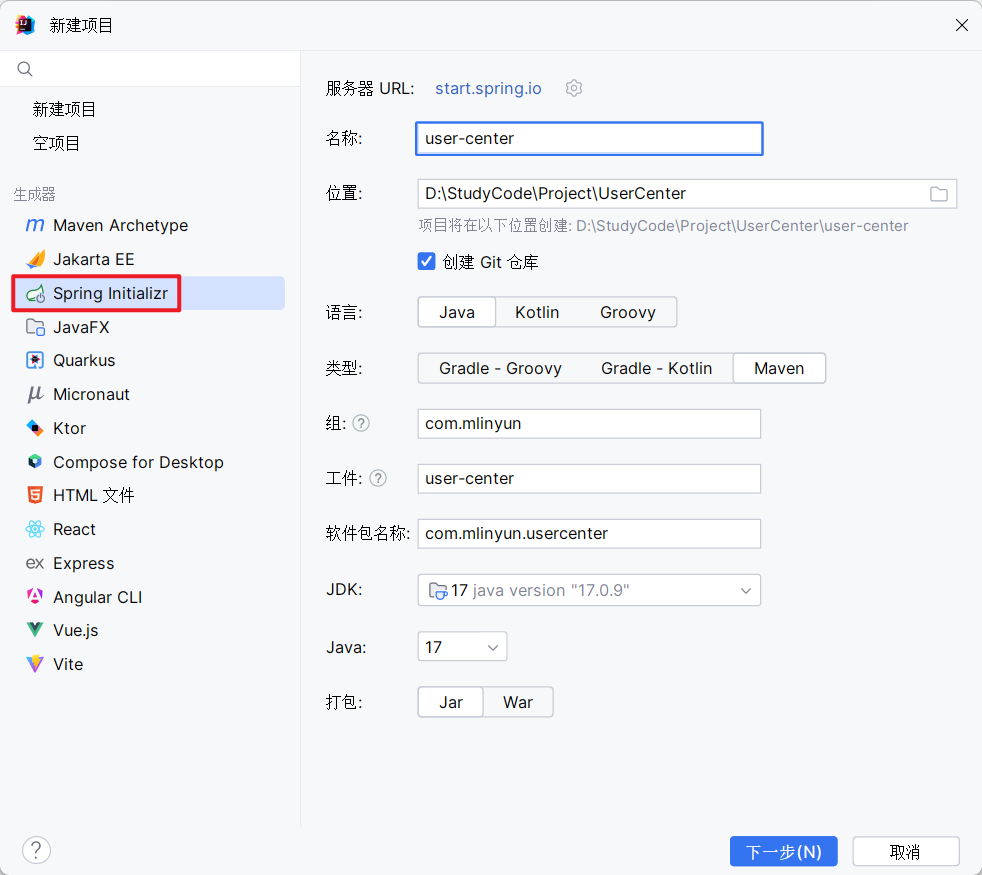Select Compose for Desktop generator
This screenshot has width=982, height=875.
coord(138,462)
